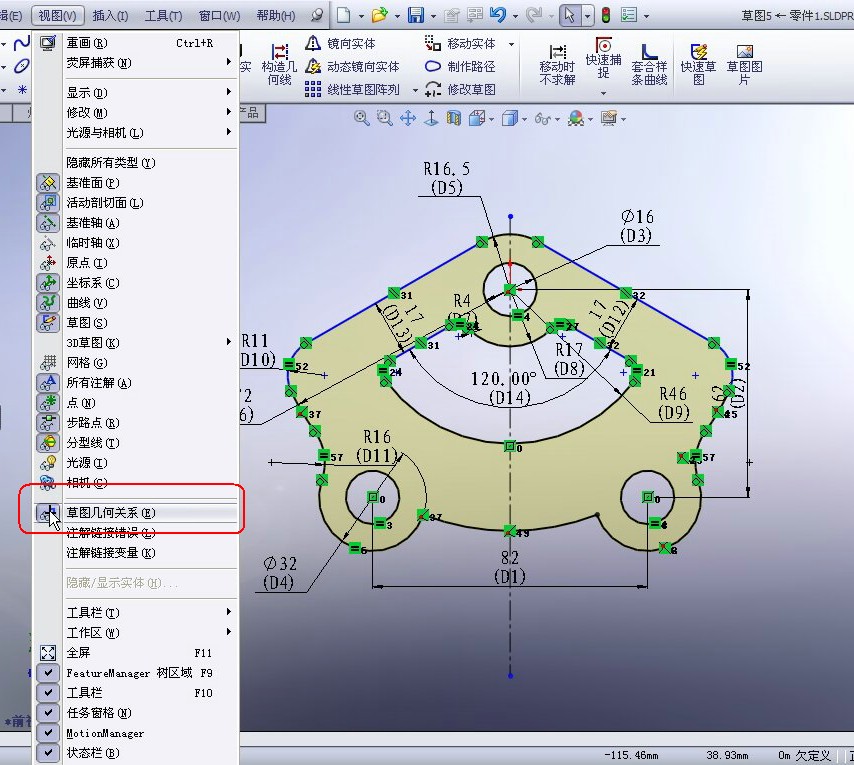Click the Pan view arrows icon
Screen dimensions: 854x765
[408, 118]
